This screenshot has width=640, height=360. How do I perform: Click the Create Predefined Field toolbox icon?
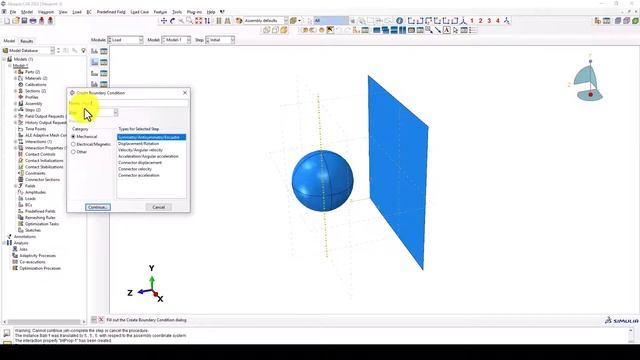[95, 73]
